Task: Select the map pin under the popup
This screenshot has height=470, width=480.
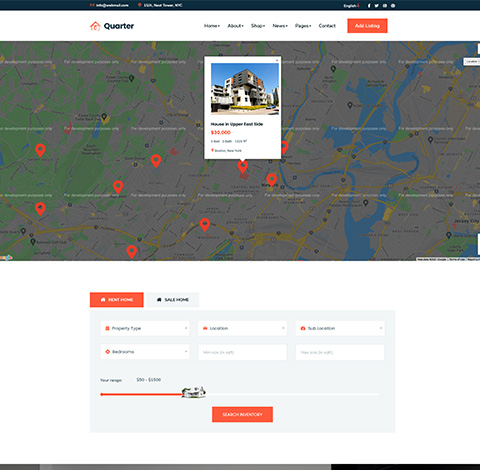Action: 243,166
